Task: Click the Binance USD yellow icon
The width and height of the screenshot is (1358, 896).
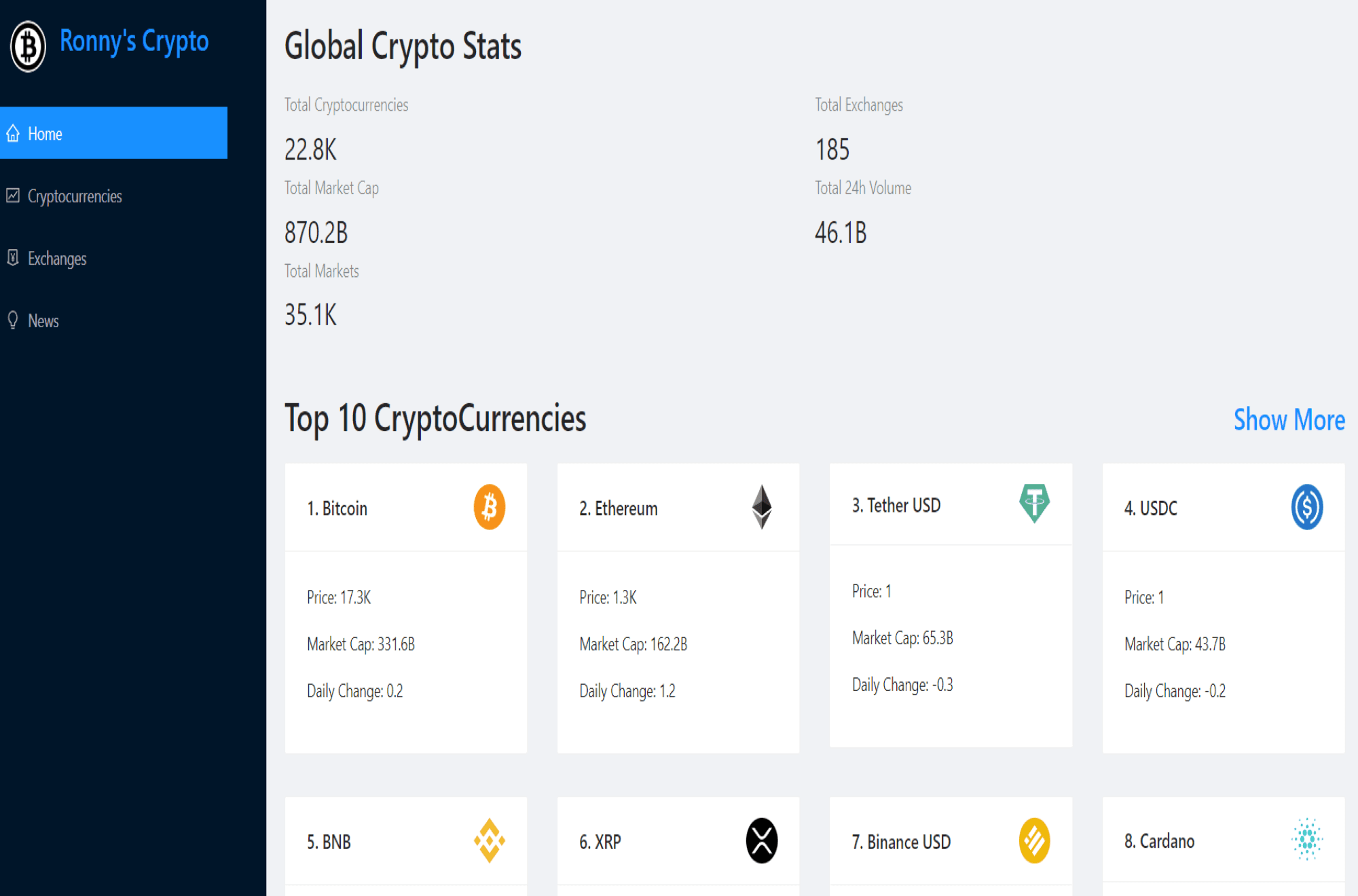Action: [1034, 840]
